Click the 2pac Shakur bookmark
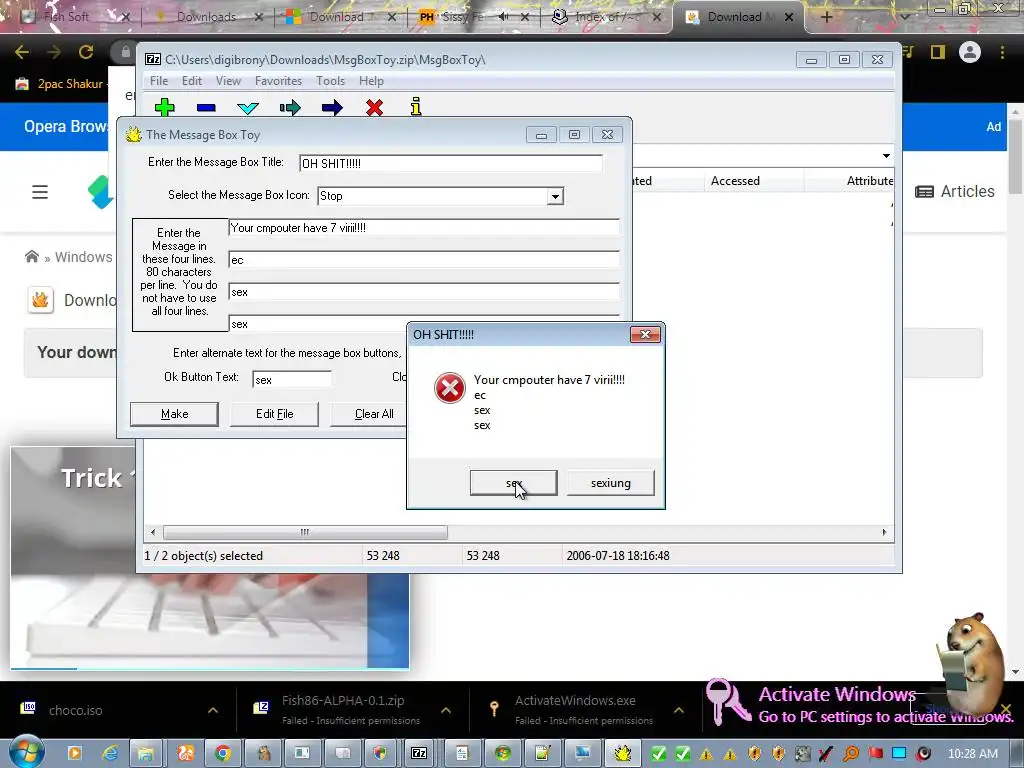The height and width of the screenshot is (768, 1024). [x=60, y=84]
